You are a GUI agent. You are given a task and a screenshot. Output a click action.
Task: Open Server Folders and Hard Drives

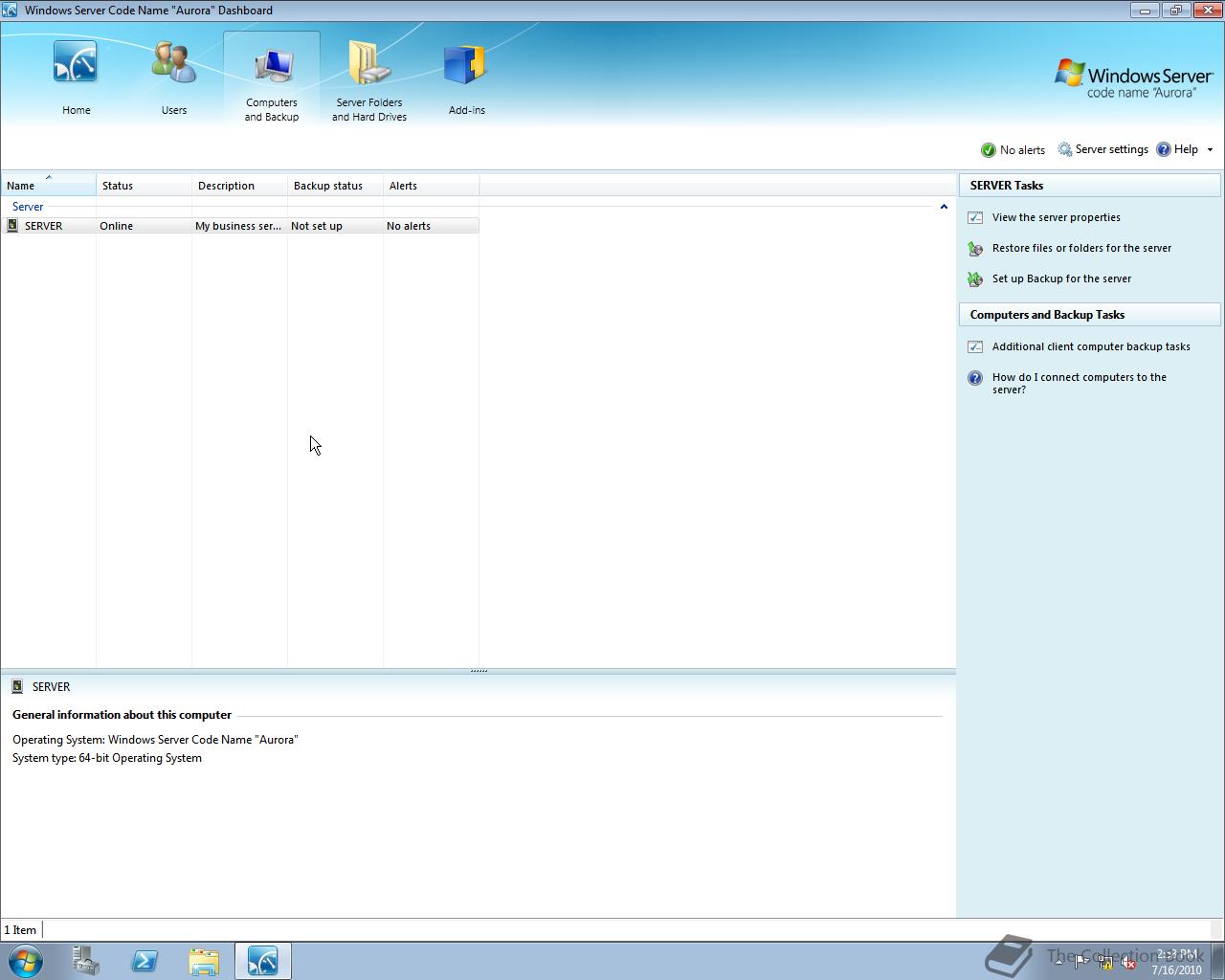(369, 78)
